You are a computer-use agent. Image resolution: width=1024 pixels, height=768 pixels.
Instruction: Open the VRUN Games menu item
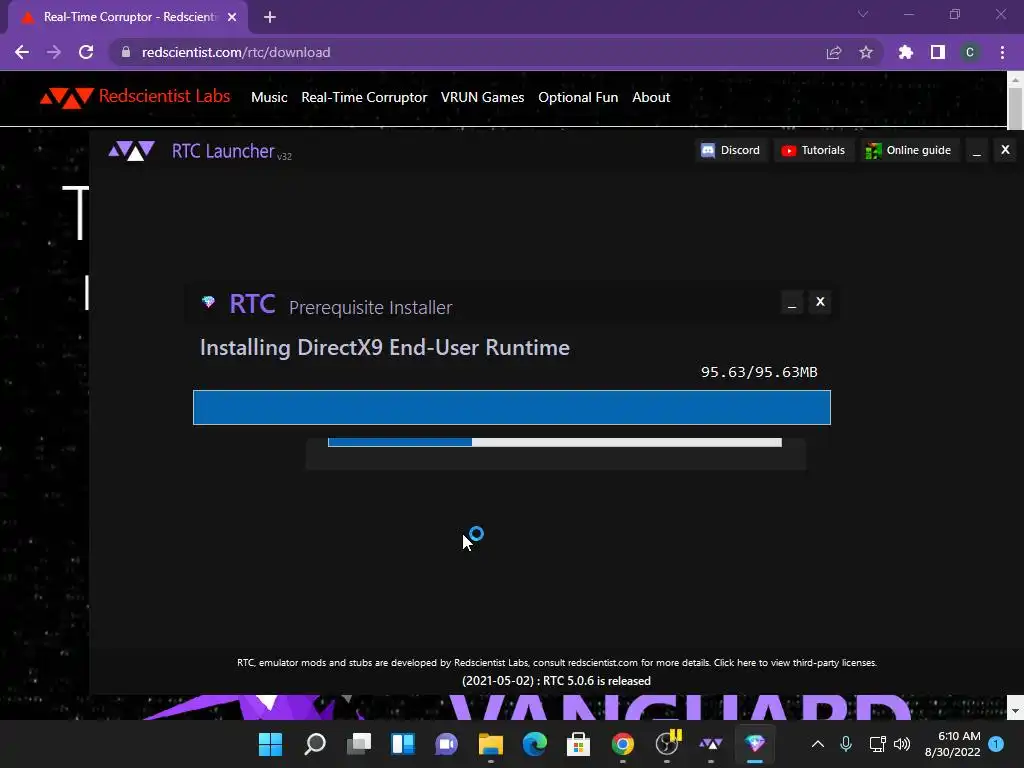click(x=483, y=97)
